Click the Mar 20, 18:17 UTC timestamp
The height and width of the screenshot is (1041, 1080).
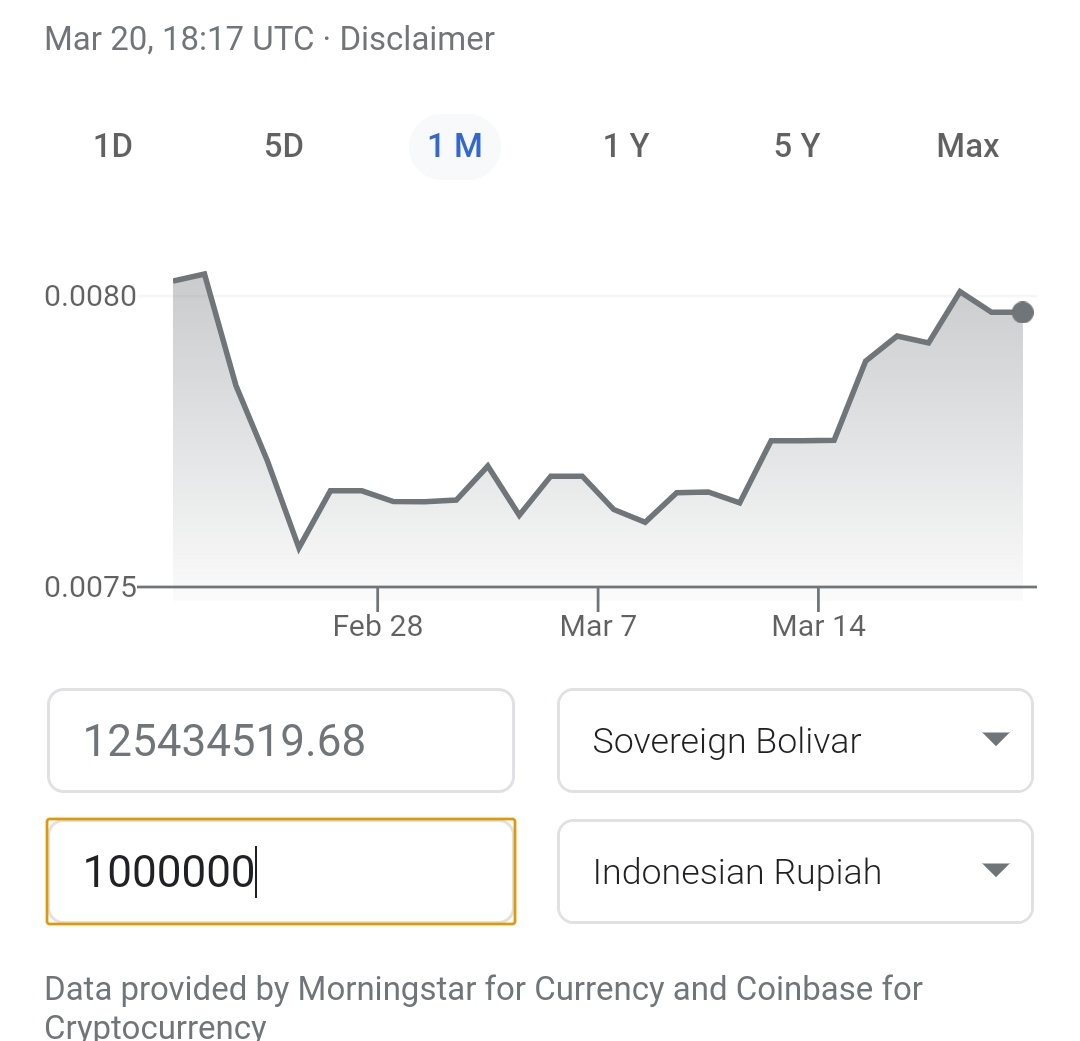pyautogui.click(x=179, y=39)
